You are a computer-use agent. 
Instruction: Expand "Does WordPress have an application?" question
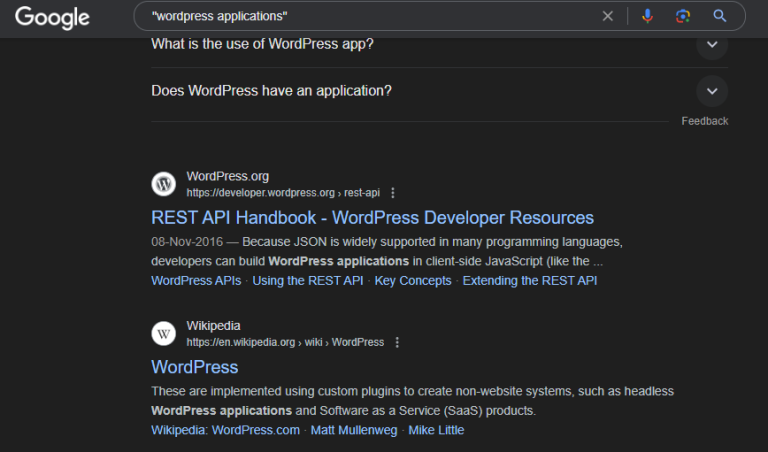[712, 91]
